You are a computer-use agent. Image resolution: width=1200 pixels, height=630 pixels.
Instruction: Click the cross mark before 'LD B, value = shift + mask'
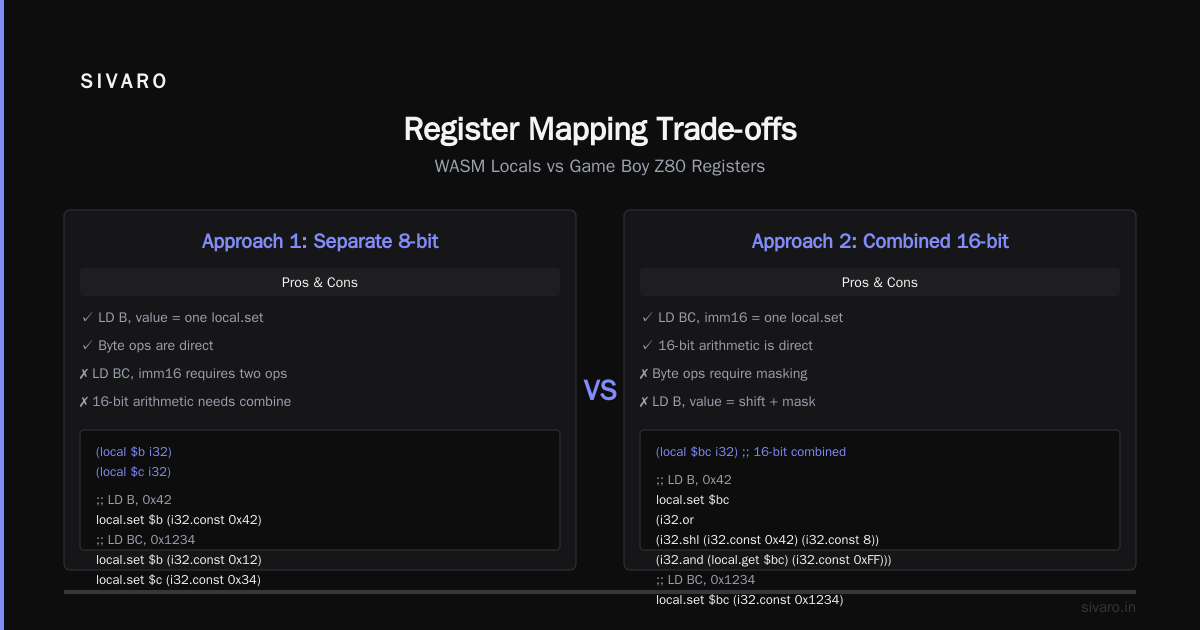(644, 401)
